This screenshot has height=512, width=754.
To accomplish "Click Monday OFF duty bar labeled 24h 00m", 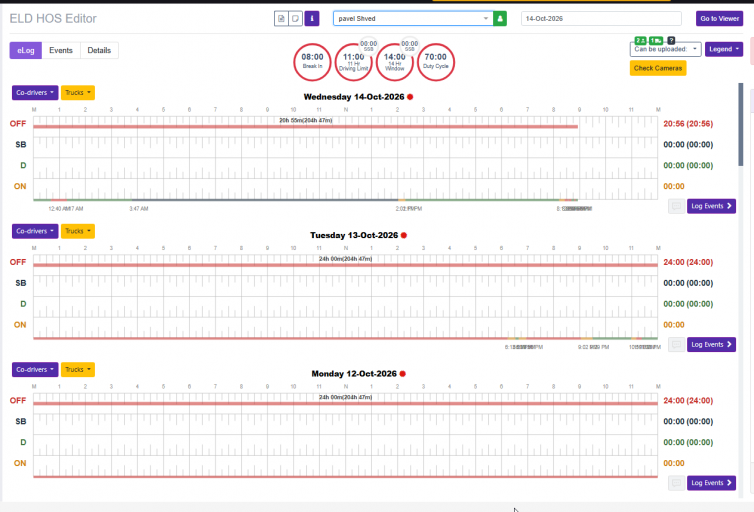I will [345, 403].
